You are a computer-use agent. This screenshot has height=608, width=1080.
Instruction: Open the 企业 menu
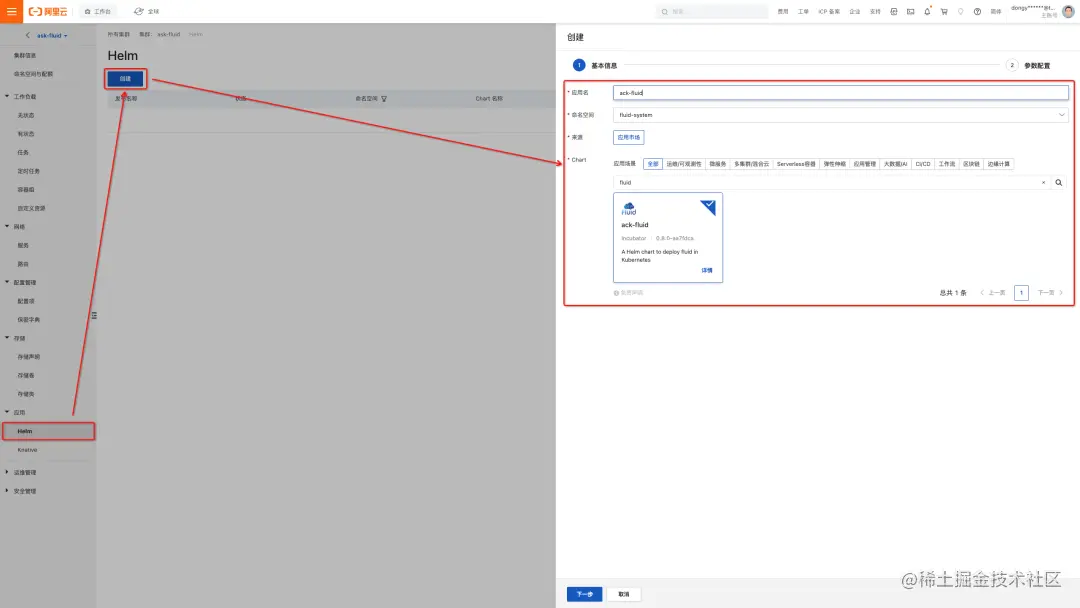(855, 11)
